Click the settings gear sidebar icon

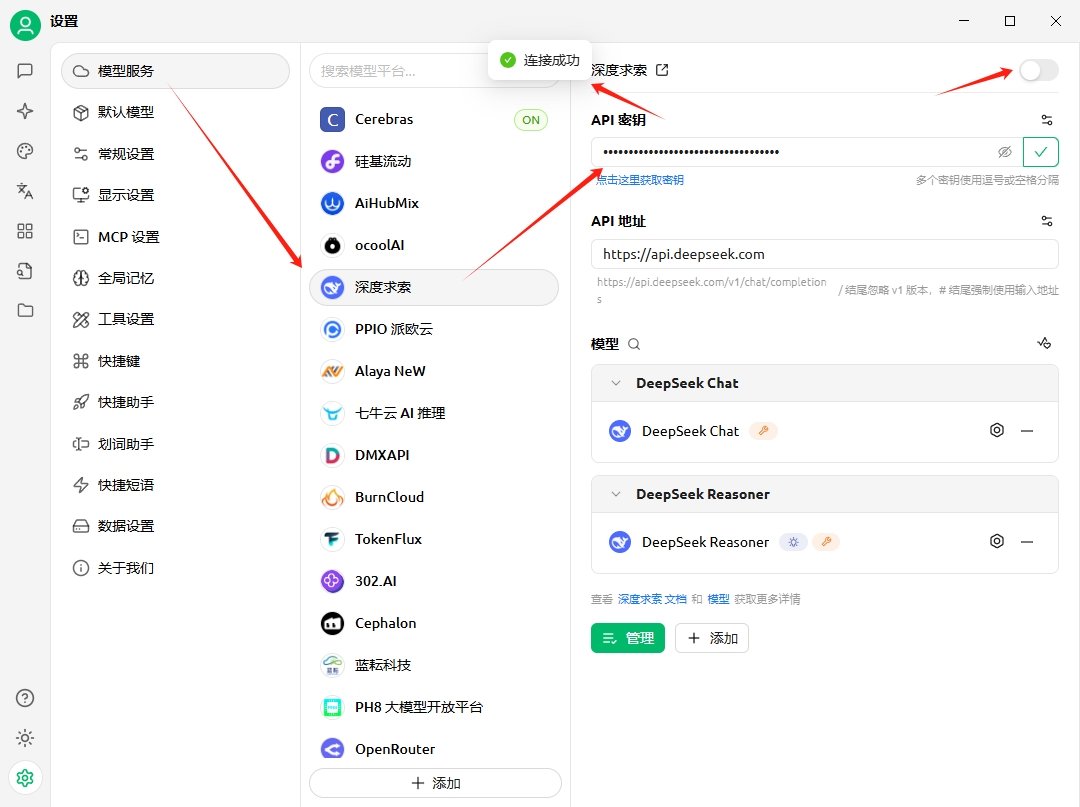25,778
